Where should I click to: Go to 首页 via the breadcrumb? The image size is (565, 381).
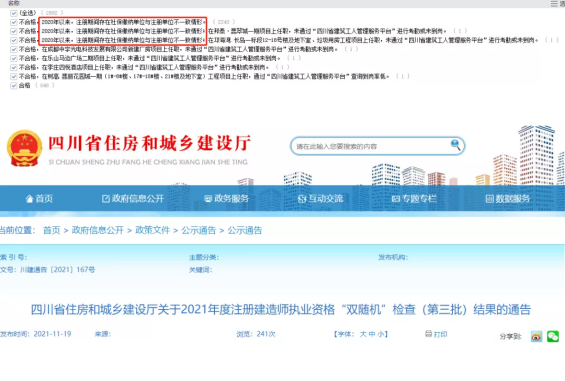52,230
